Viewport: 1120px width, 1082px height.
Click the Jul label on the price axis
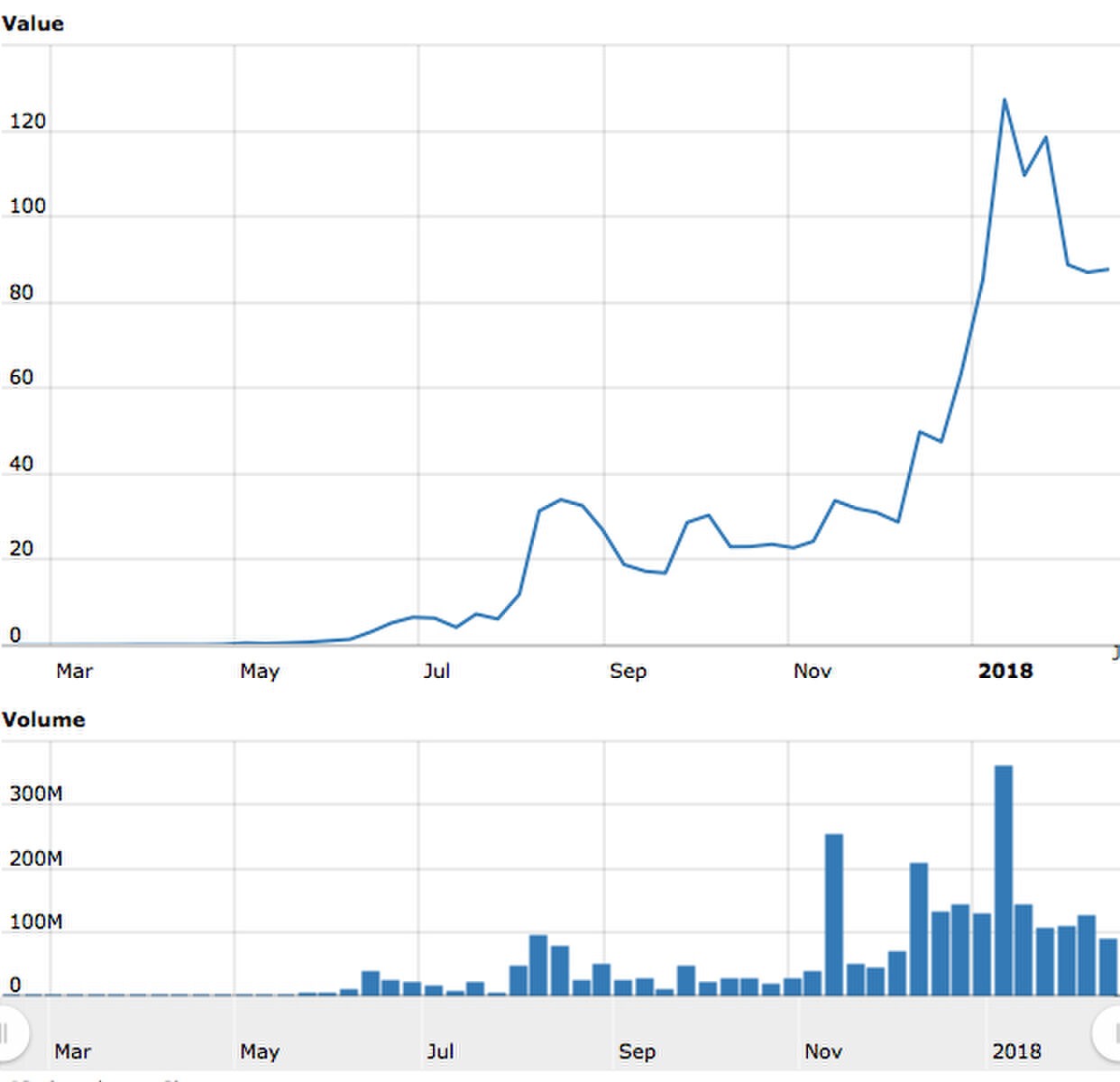pyautogui.click(x=438, y=671)
